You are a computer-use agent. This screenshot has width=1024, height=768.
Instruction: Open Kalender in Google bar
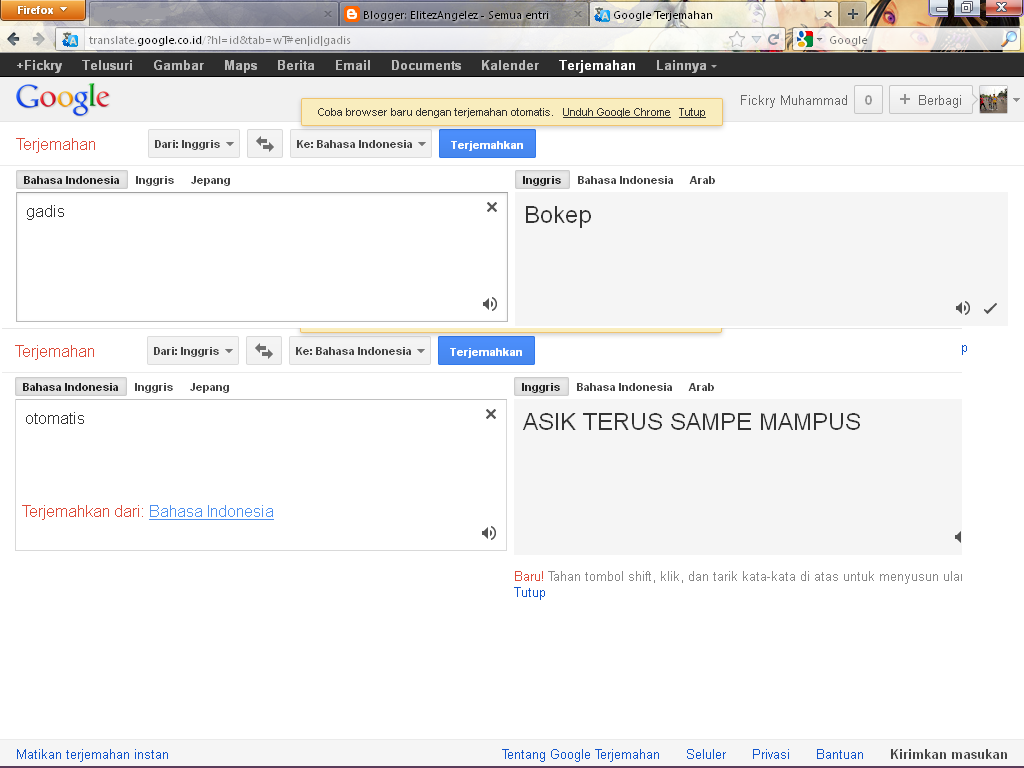pyautogui.click(x=510, y=65)
